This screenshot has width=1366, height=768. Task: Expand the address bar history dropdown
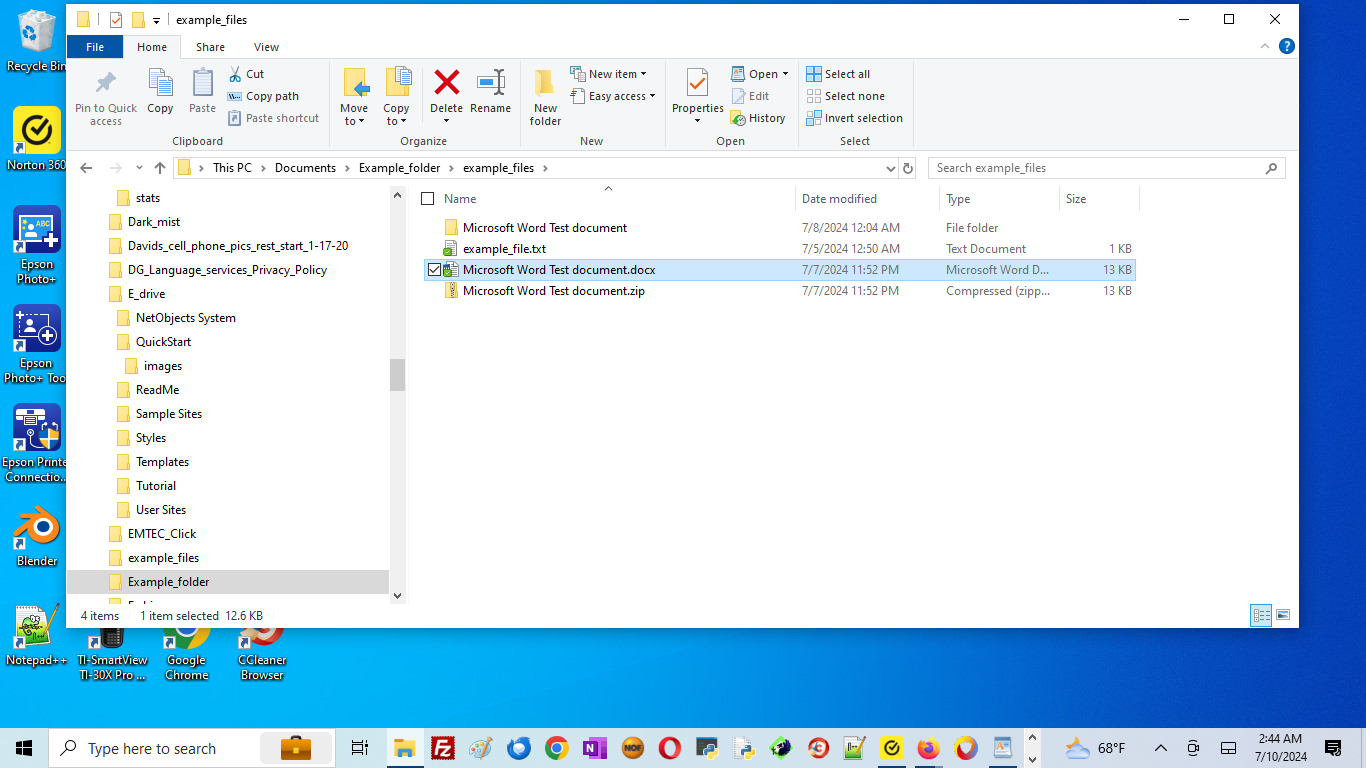pos(890,168)
